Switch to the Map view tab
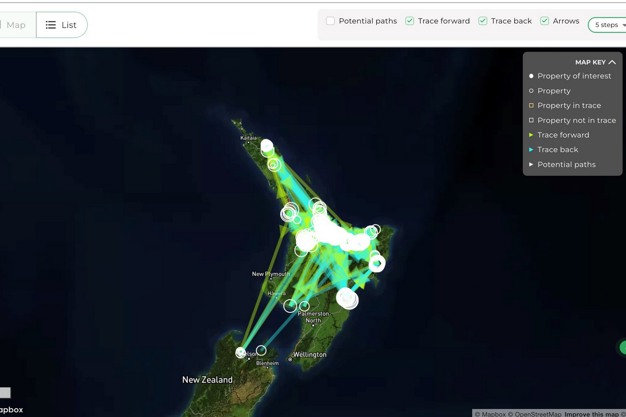626x417 pixels. click(x=16, y=25)
